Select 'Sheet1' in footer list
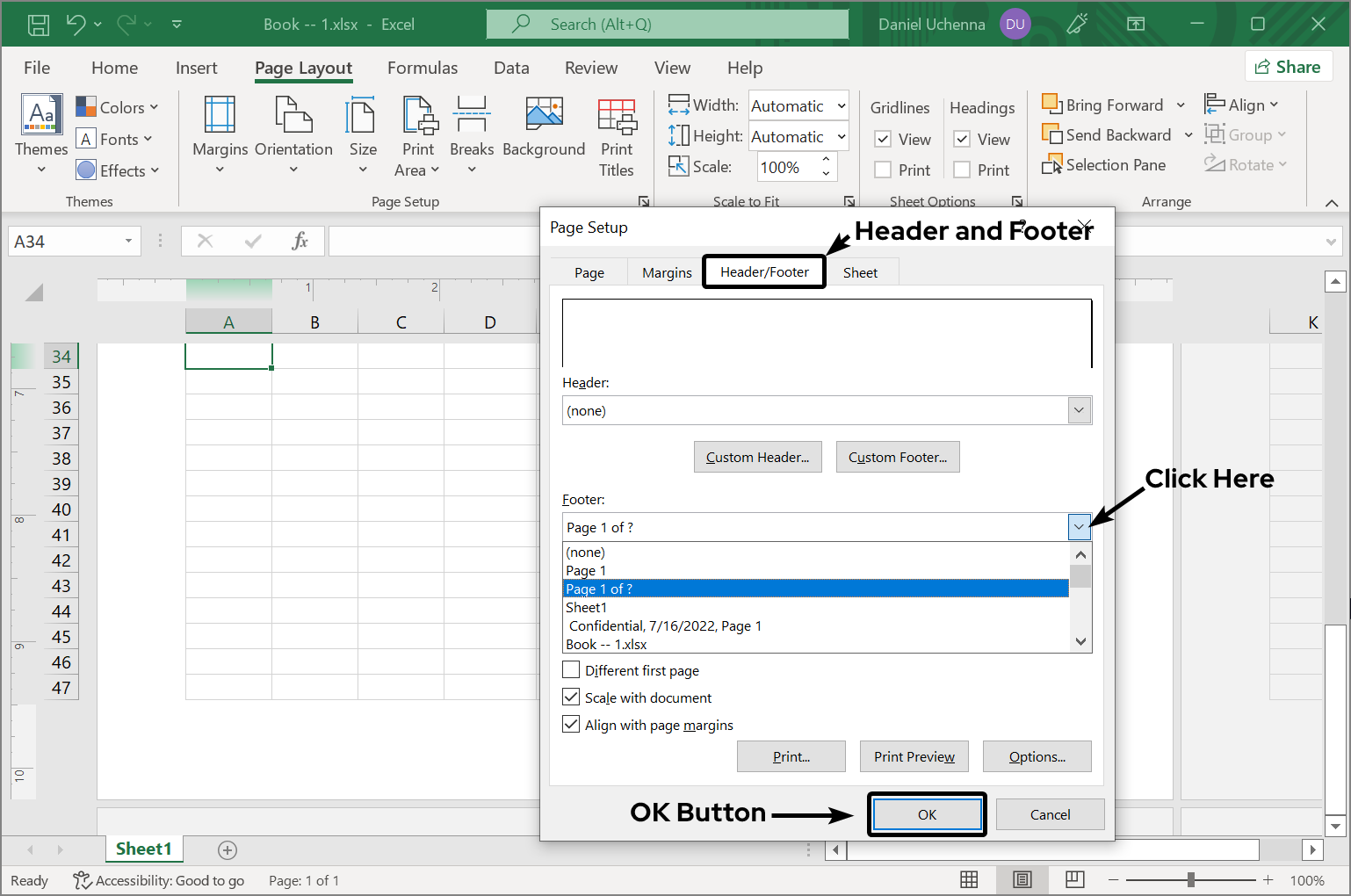 pyautogui.click(x=587, y=608)
